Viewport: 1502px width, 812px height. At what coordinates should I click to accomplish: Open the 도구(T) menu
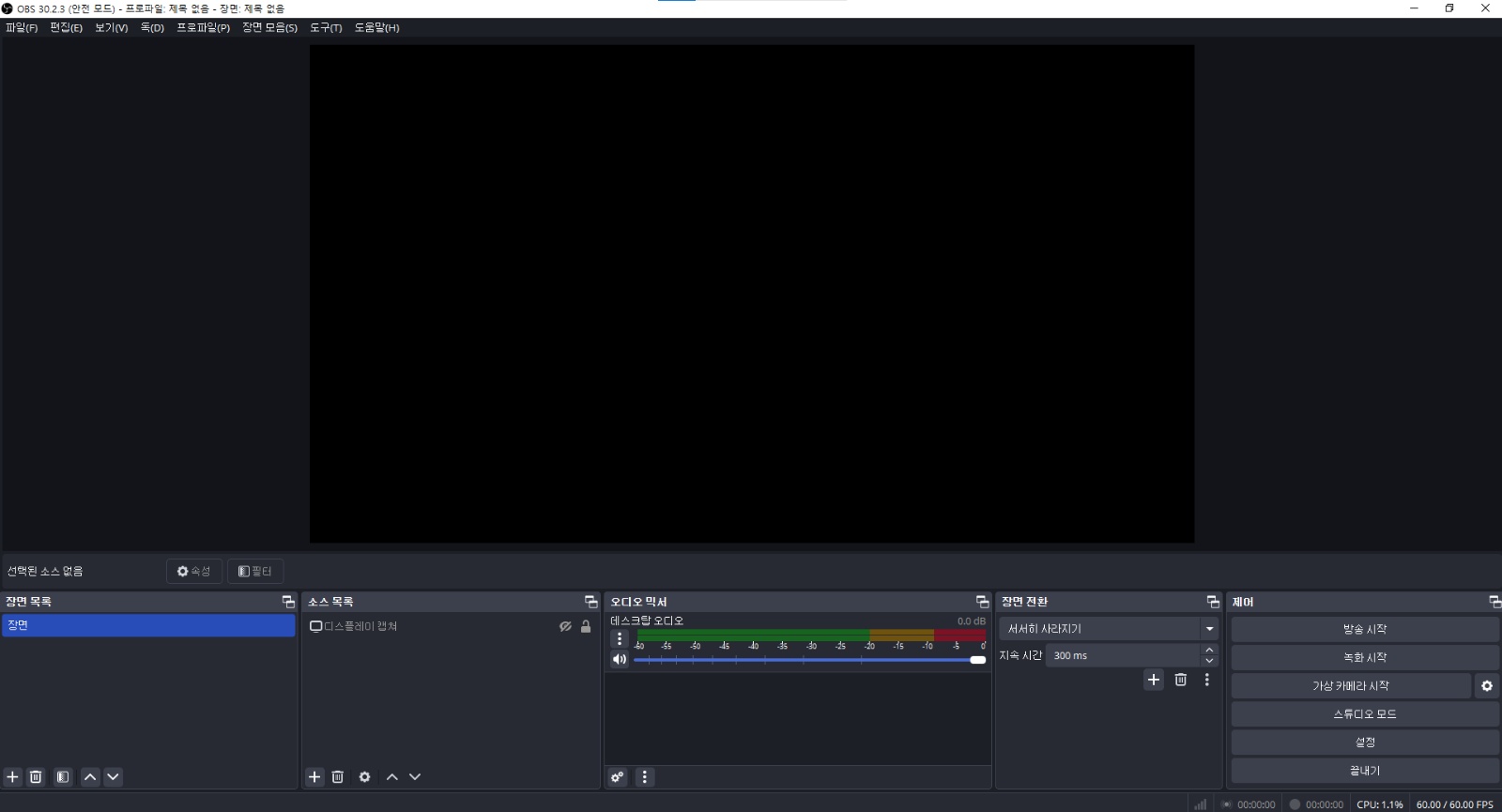(326, 28)
